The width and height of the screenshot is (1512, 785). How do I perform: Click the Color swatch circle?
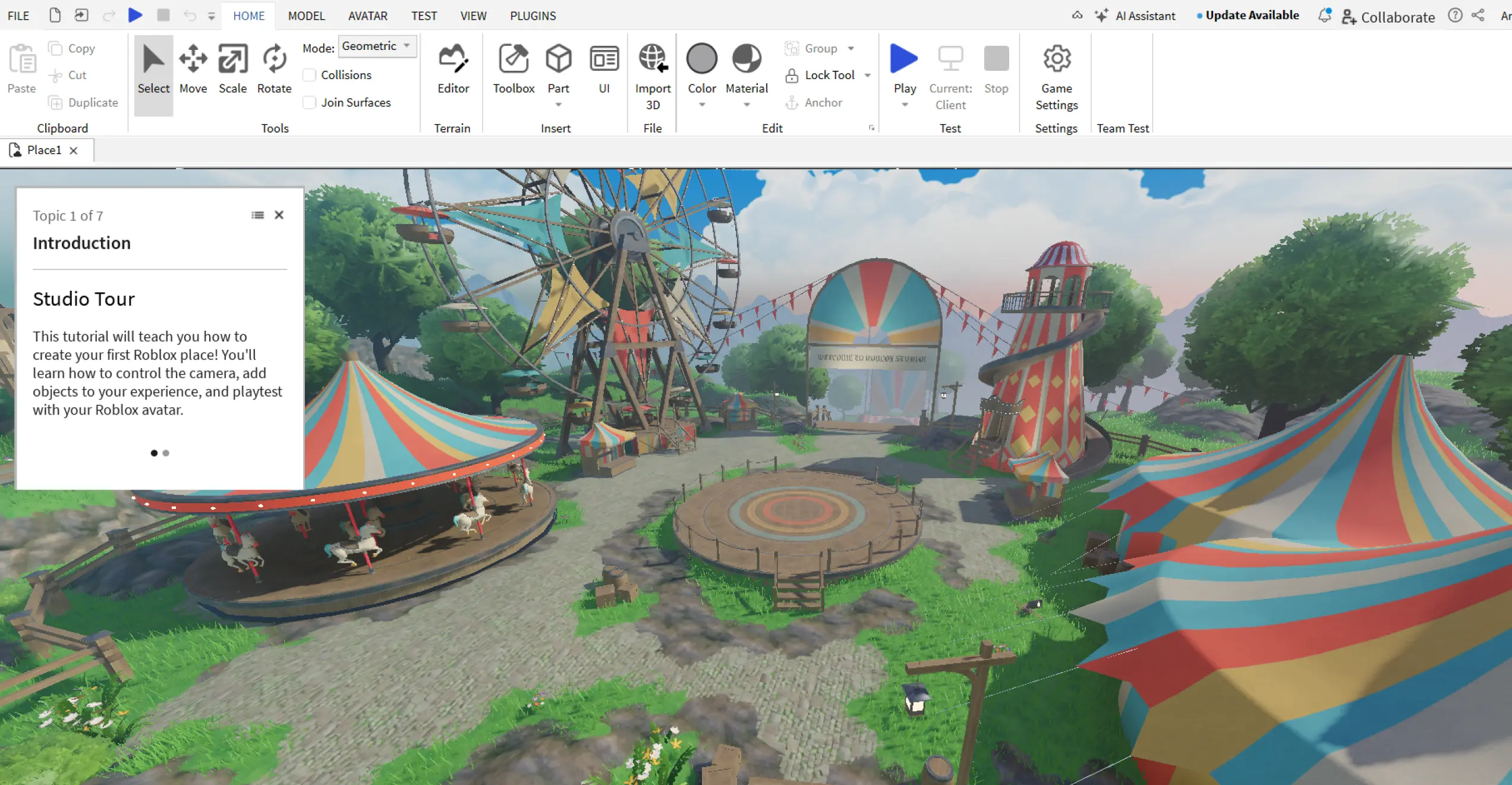701,58
